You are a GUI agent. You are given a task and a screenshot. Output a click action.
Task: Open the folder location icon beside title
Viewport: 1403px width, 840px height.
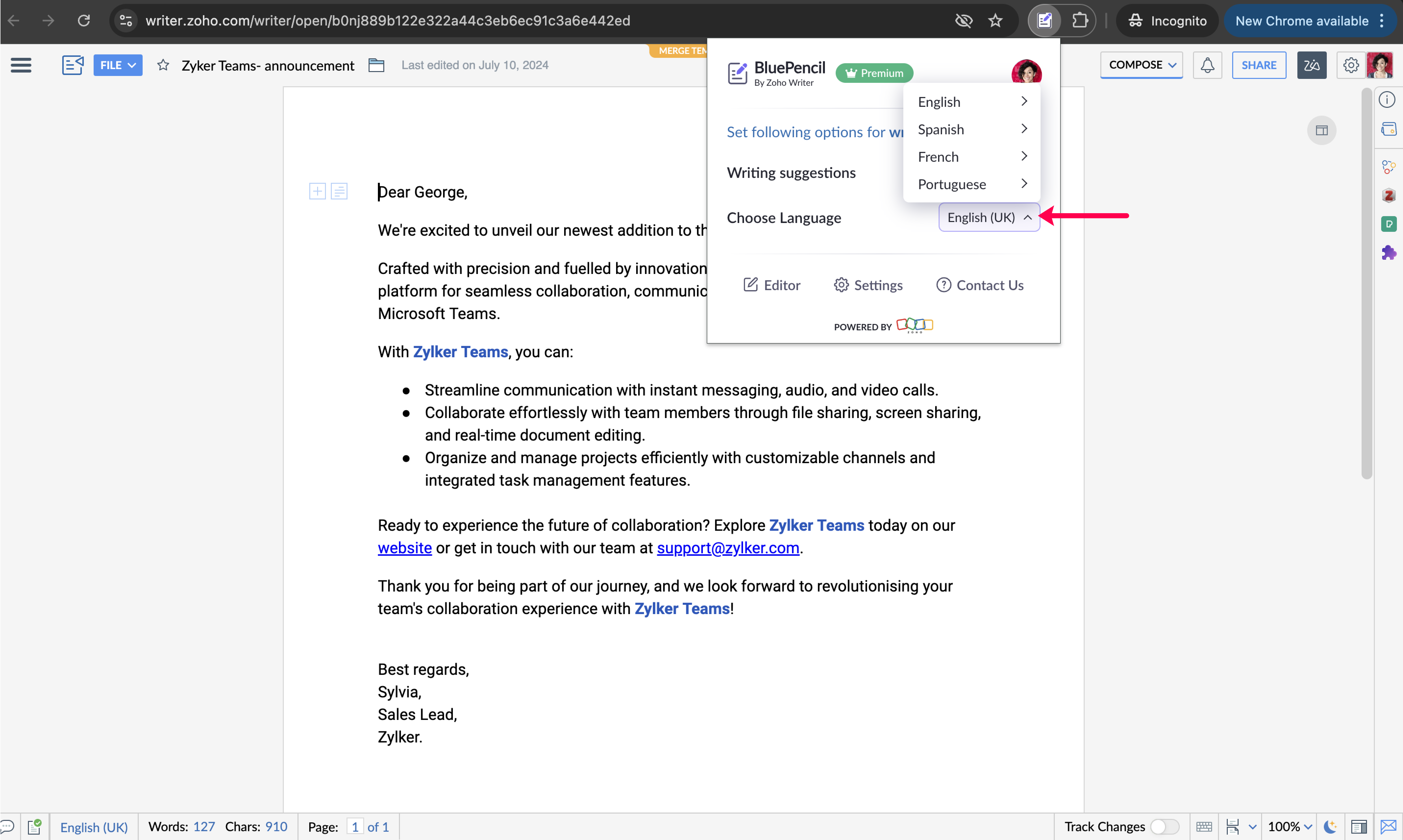coord(376,65)
